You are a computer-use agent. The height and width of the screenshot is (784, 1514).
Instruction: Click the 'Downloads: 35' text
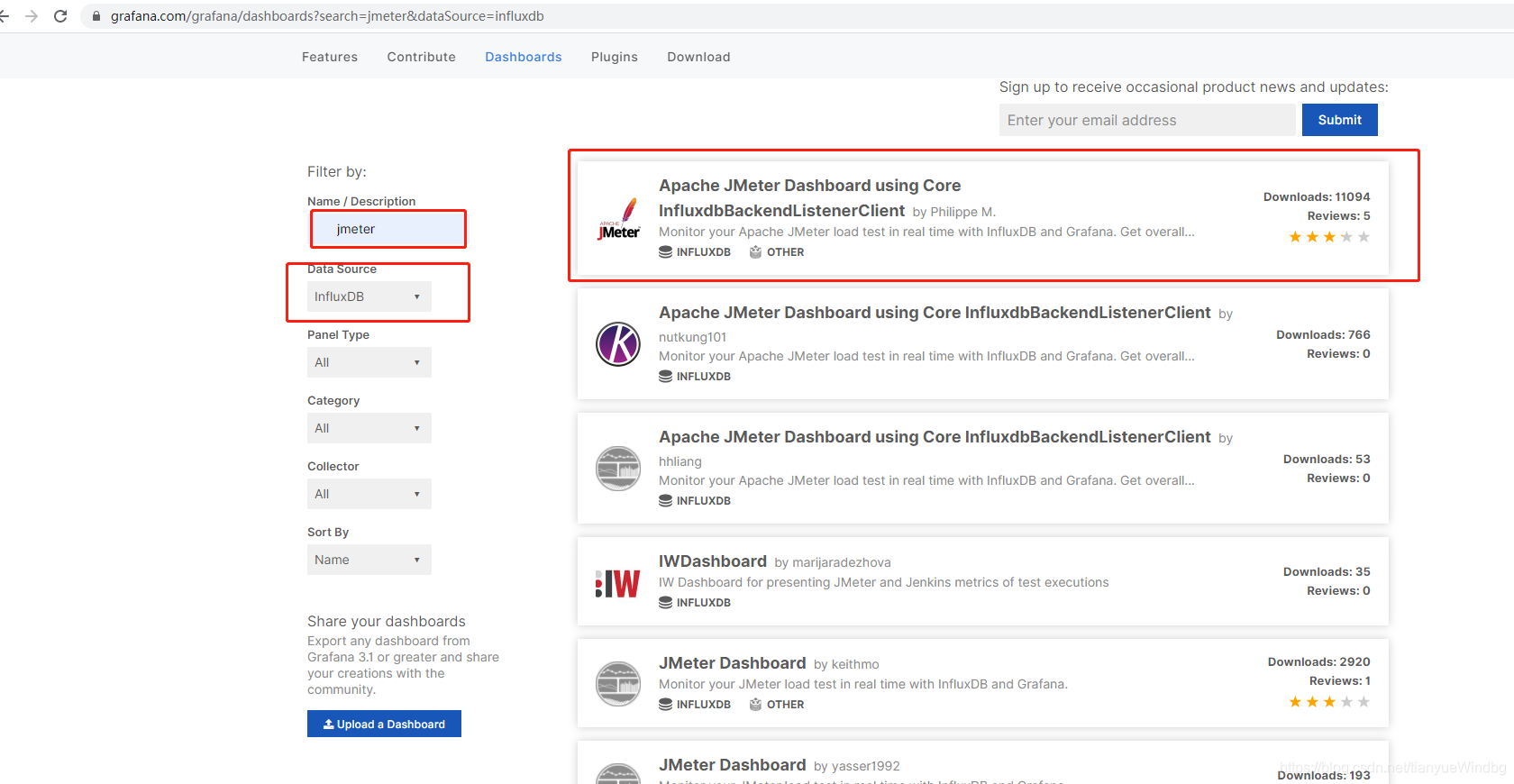pyautogui.click(x=1327, y=571)
